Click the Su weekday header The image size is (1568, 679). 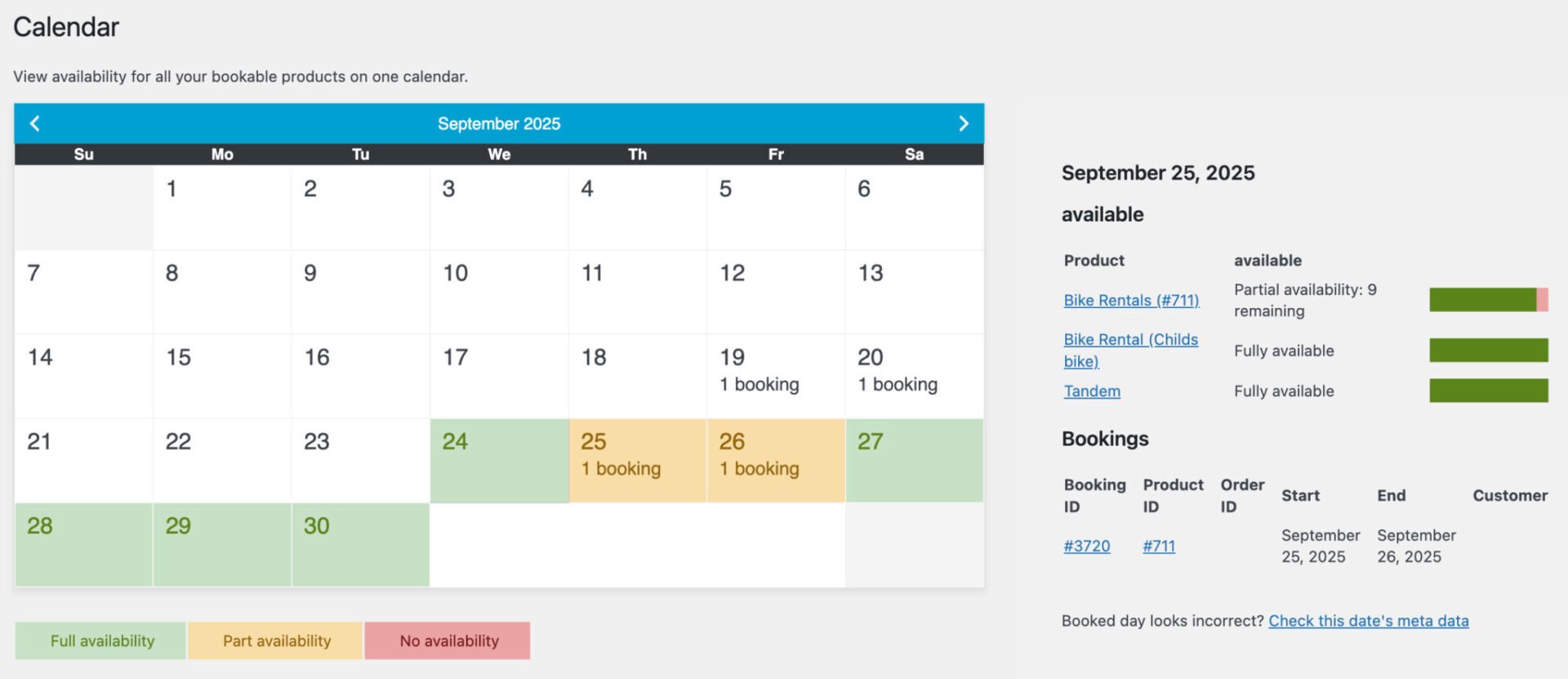click(83, 154)
